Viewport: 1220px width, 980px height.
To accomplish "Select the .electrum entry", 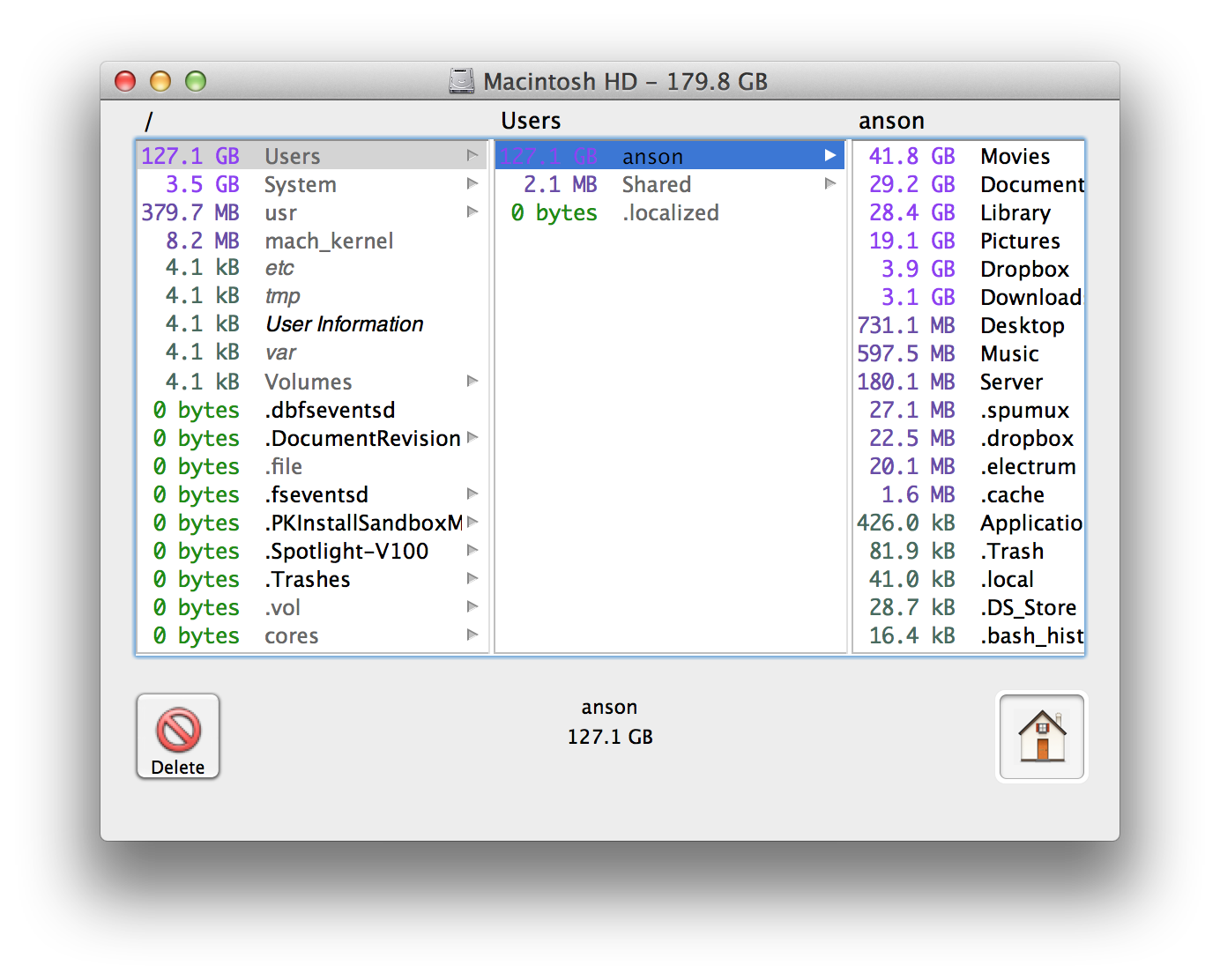I will click(x=969, y=466).
